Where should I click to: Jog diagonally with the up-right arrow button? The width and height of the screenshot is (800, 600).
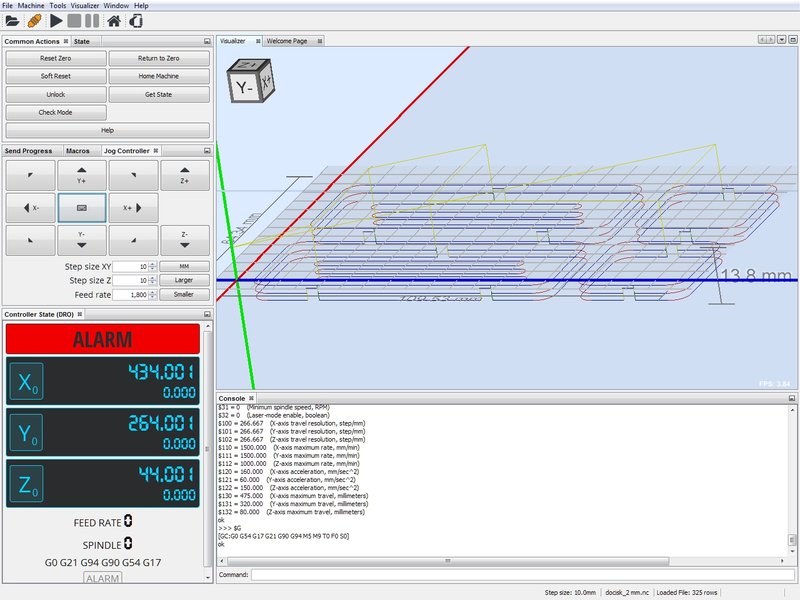point(133,175)
